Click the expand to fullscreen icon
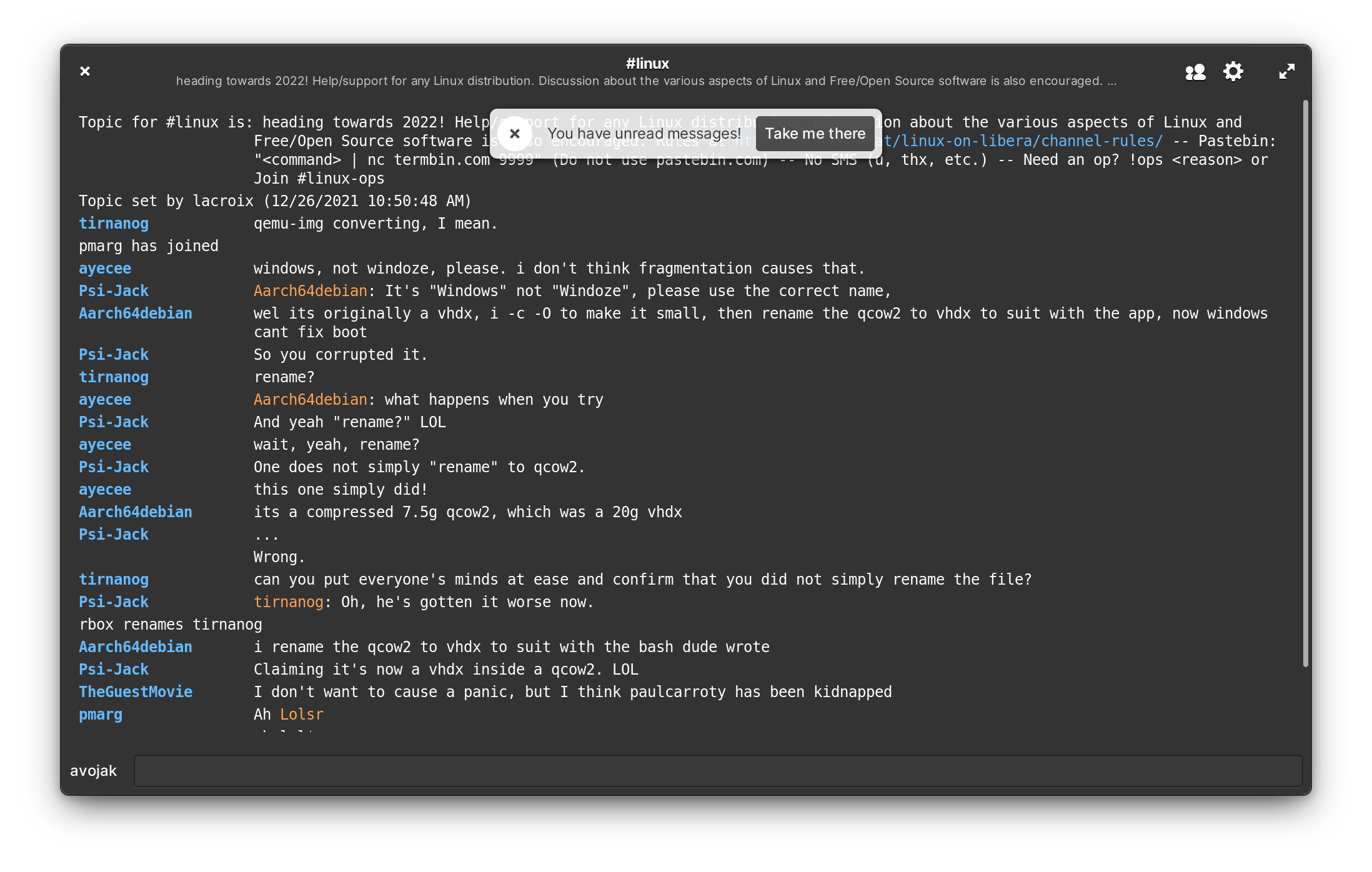This screenshot has width=1372, height=872. coord(1286,71)
